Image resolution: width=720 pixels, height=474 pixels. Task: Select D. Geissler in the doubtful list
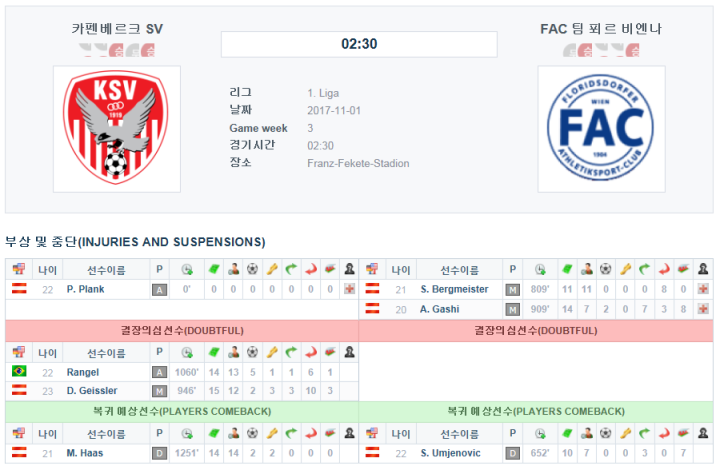[92, 391]
